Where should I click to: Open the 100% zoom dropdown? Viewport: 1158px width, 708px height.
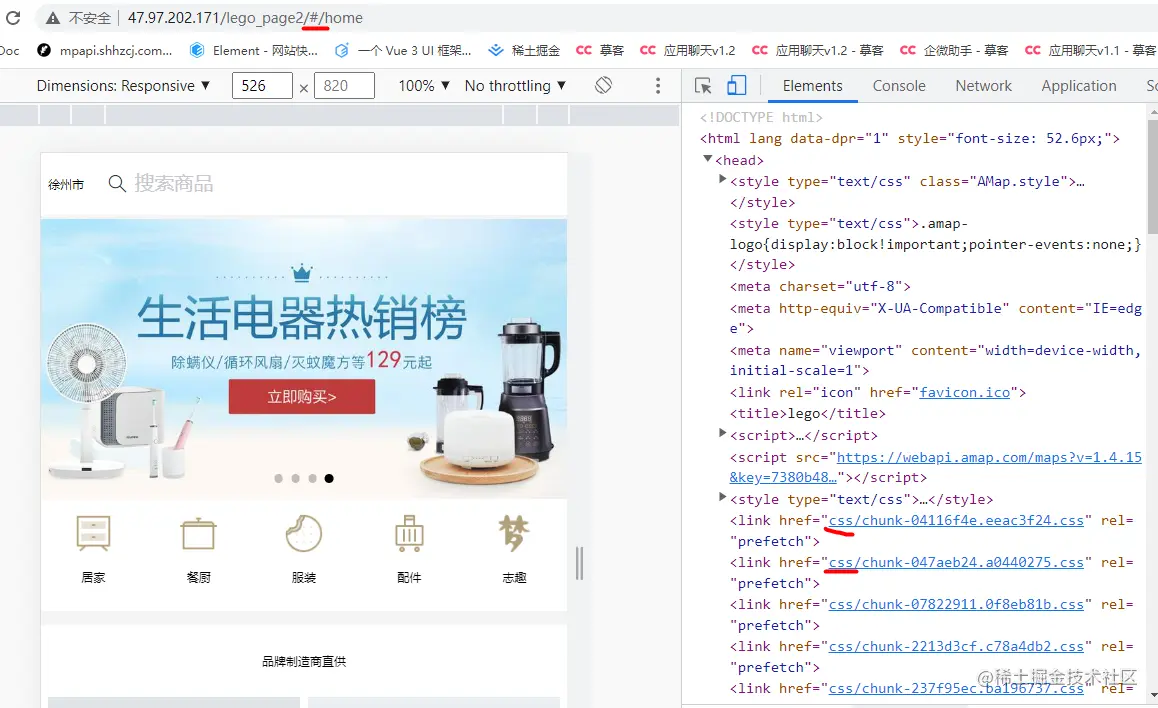(424, 86)
